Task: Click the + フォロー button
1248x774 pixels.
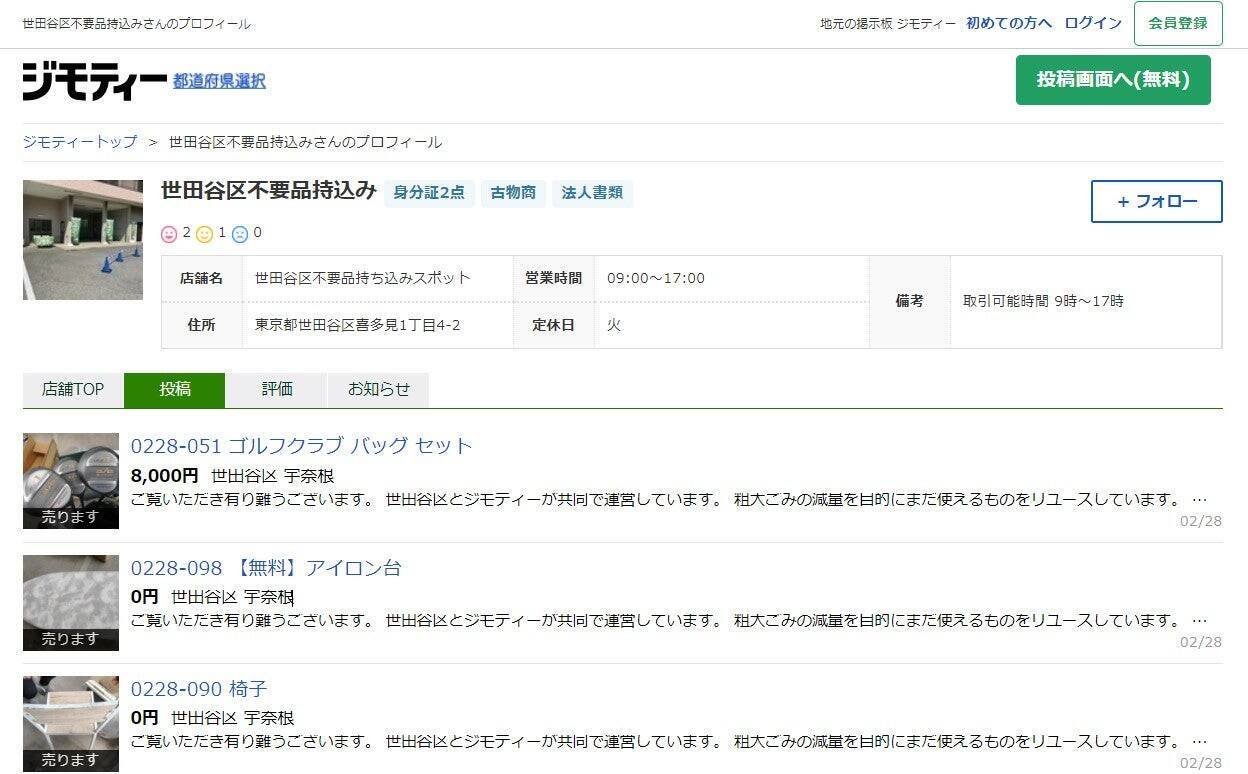Action: [x=1156, y=201]
